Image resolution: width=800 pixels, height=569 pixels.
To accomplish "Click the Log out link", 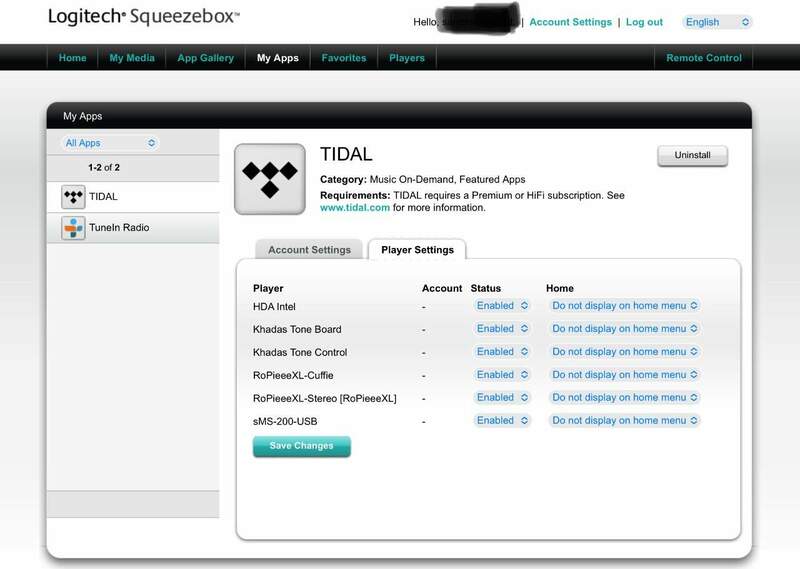I will (644, 22).
